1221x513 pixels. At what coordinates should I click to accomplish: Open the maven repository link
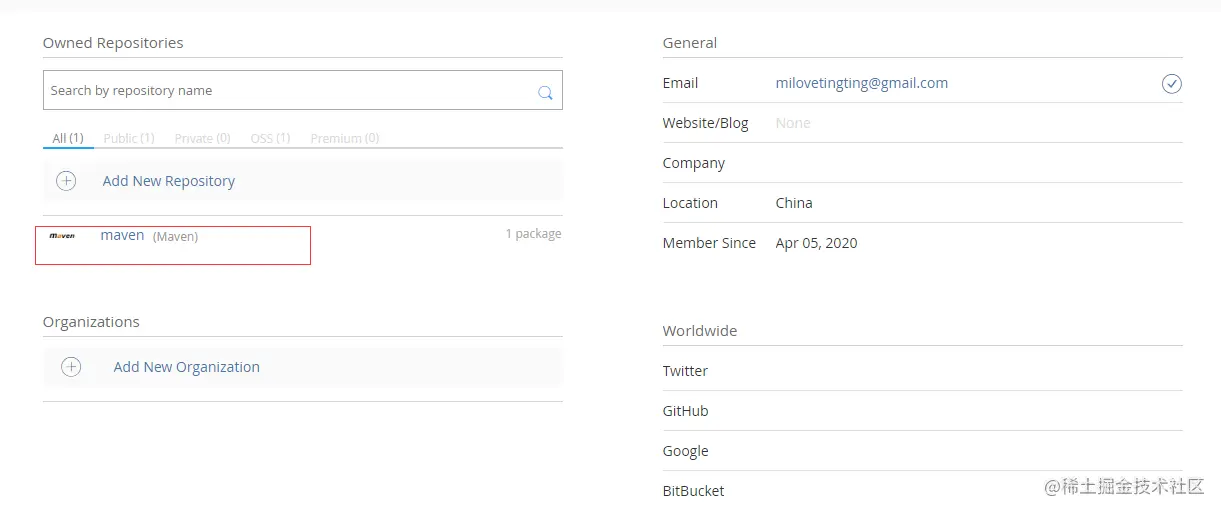(x=122, y=235)
